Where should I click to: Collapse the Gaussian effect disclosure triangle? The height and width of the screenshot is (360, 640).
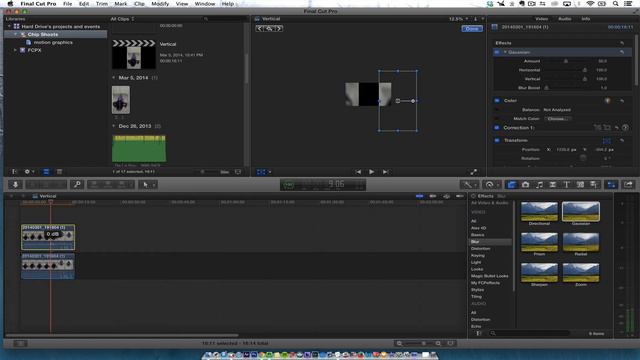click(x=505, y=52)
